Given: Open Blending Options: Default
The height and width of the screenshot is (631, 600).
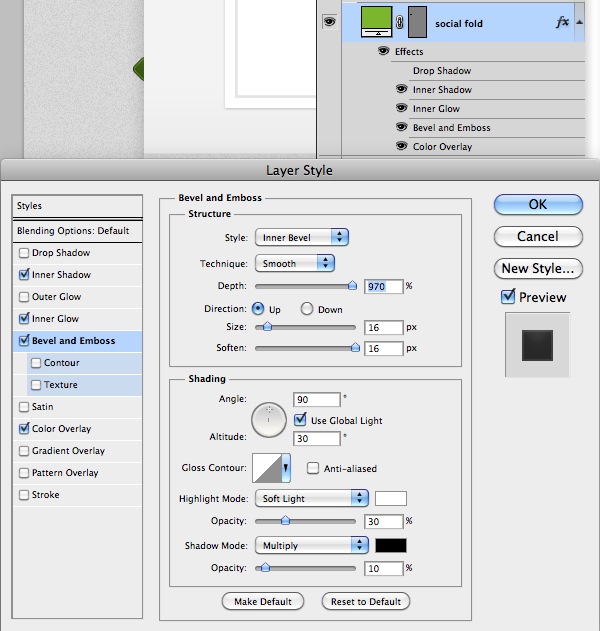Looking at the screenshot, I should 77,231.
